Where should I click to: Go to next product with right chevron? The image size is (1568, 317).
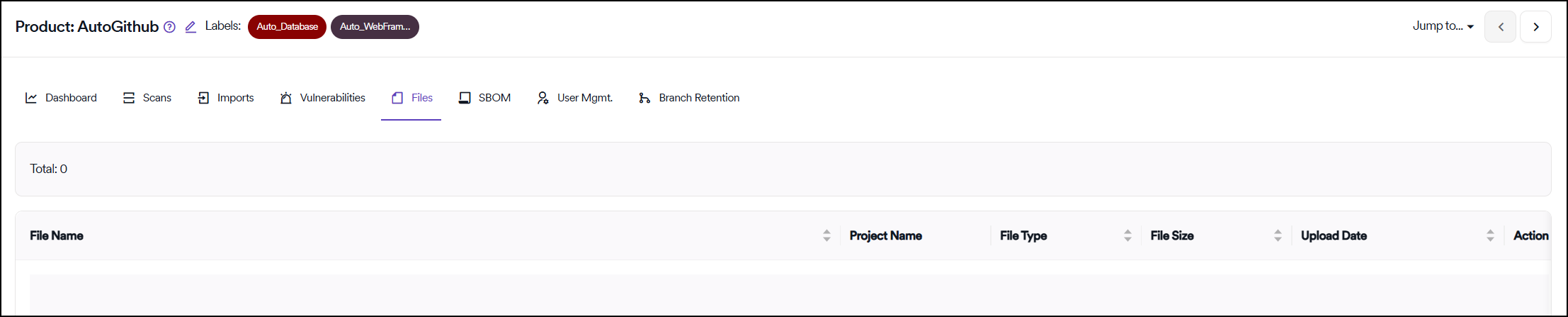pyautogui.click(x=1535, y=27)
